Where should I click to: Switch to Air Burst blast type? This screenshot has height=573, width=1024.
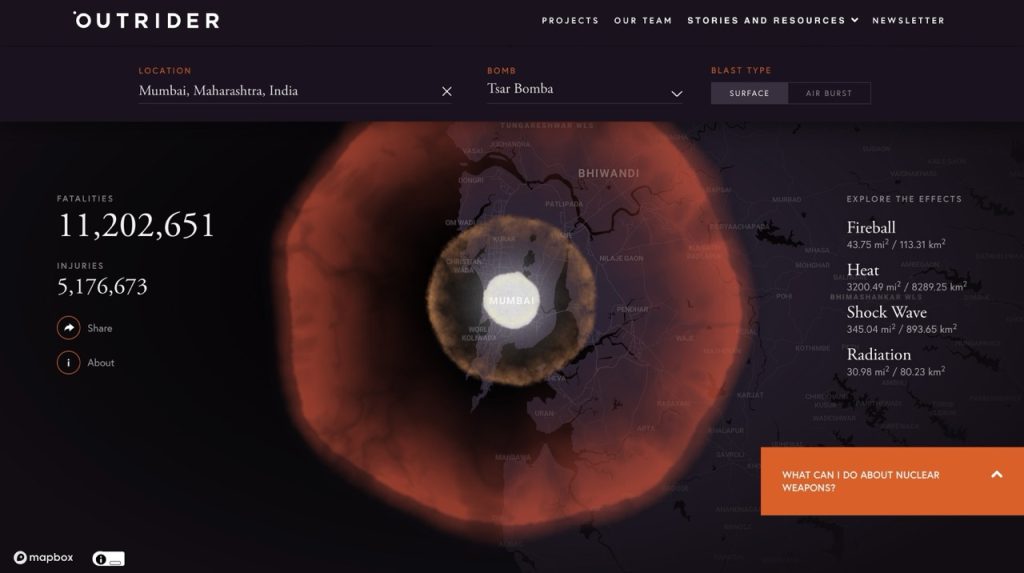(829, 93)
